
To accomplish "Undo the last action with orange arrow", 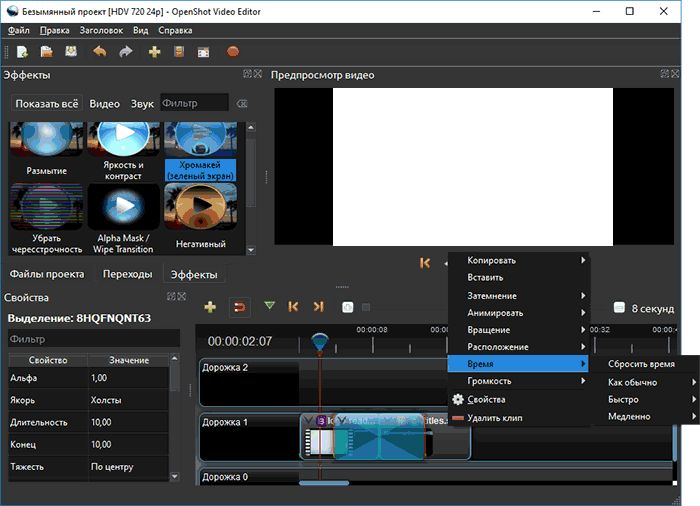I will [99, 52].
